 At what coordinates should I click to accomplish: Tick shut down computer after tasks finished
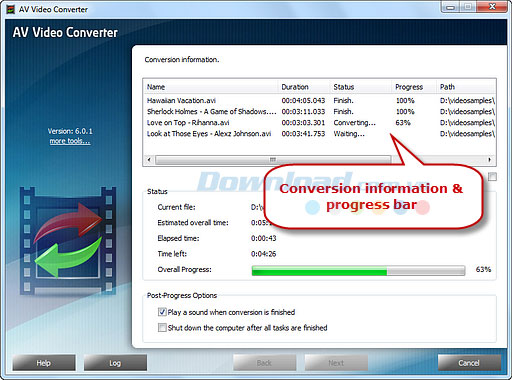coord(162,328)
